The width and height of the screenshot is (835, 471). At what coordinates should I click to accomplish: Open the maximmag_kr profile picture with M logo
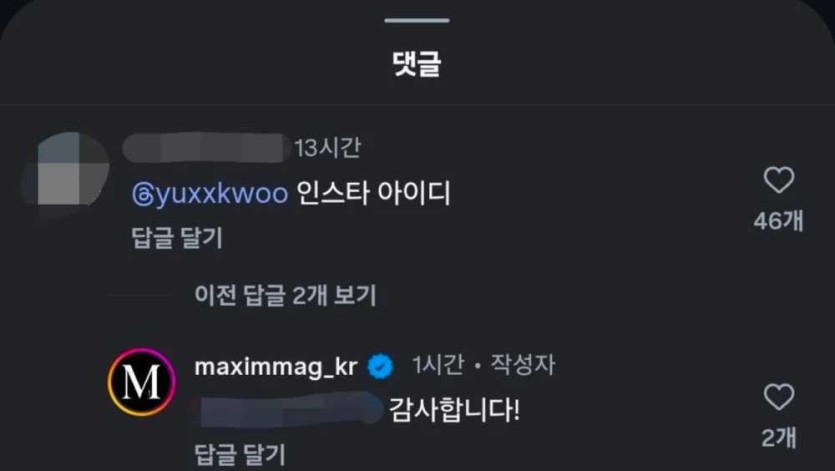pyautogui.click(x=142, y=382)
